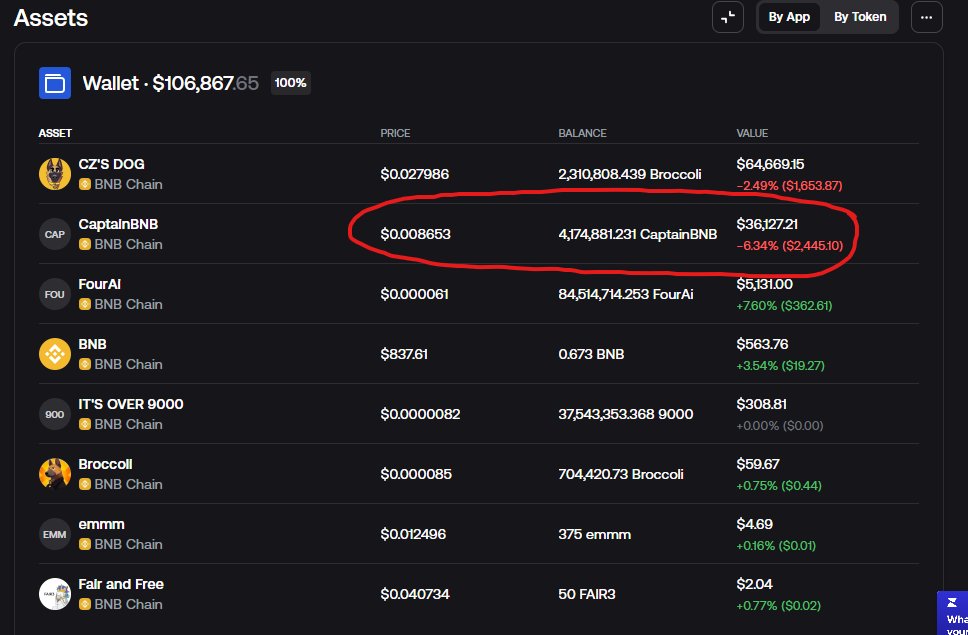Click the collapse assets panel icon

(x=728, y=17)
